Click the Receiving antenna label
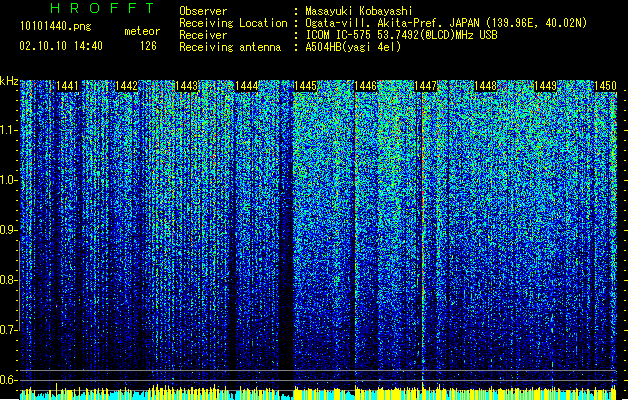The image size is (629, 400). click(x=230, y=47)
